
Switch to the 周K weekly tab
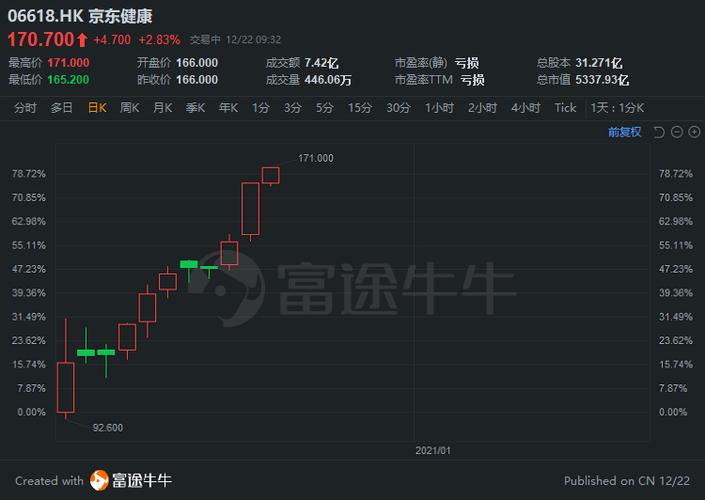[x=130, y=108]
